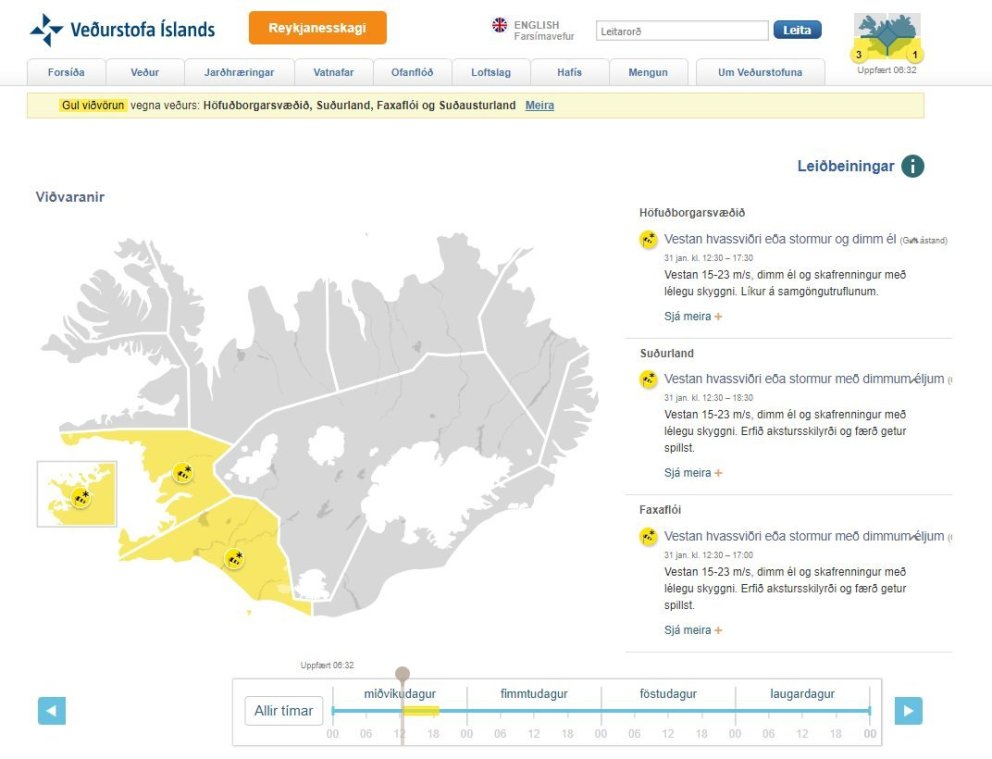Click the Höfuðborgarsvæðið yellow alert icon in list
The height and width of the screenshot is (759, 992).
click(x=649, y=239)
